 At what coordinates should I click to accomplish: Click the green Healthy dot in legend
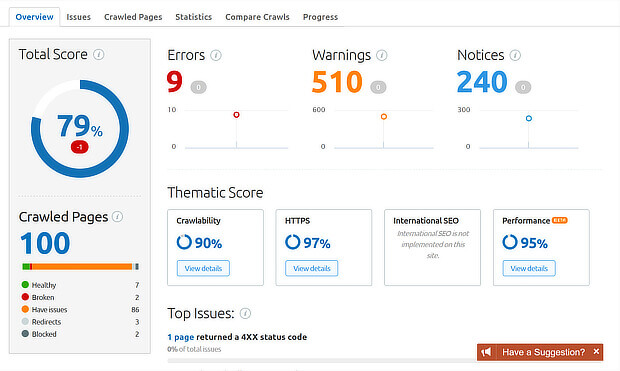tap(25, 285)
